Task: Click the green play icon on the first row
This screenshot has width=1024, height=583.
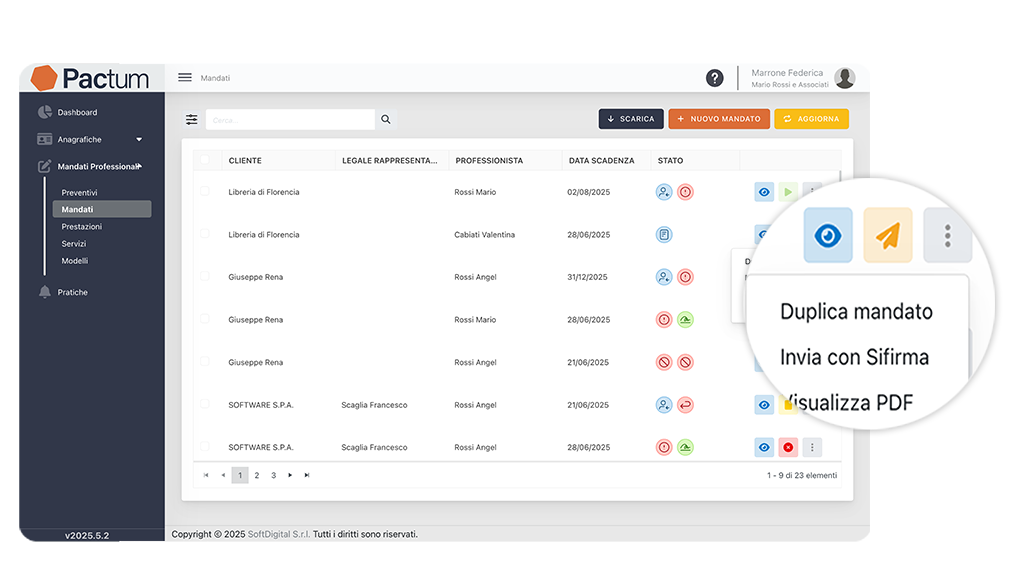Action: [x=787, y=191]
